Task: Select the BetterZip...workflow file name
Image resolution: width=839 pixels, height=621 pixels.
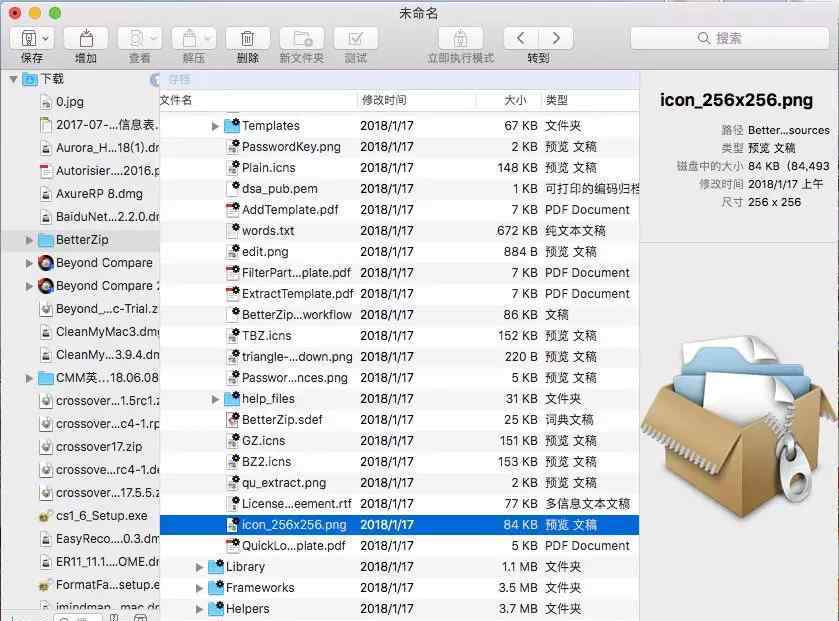Action: pos(296,315)
